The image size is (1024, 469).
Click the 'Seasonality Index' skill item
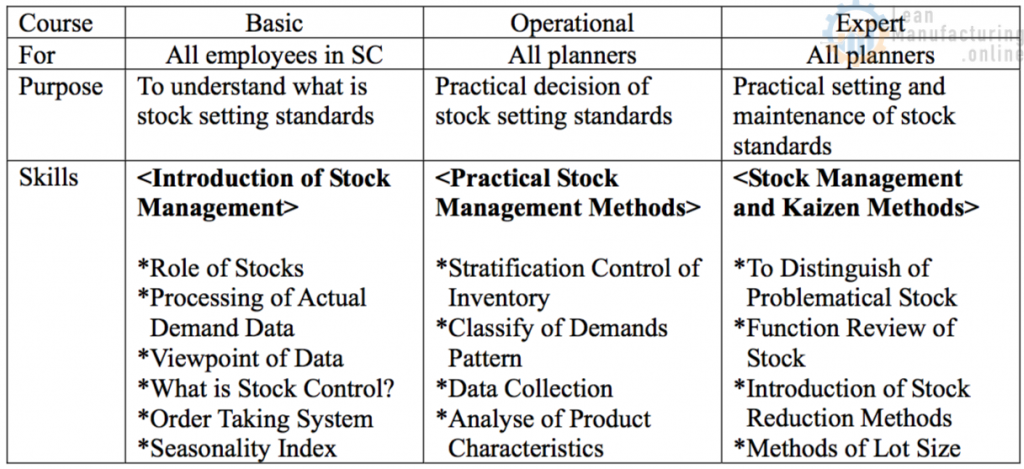coord(237,449)
